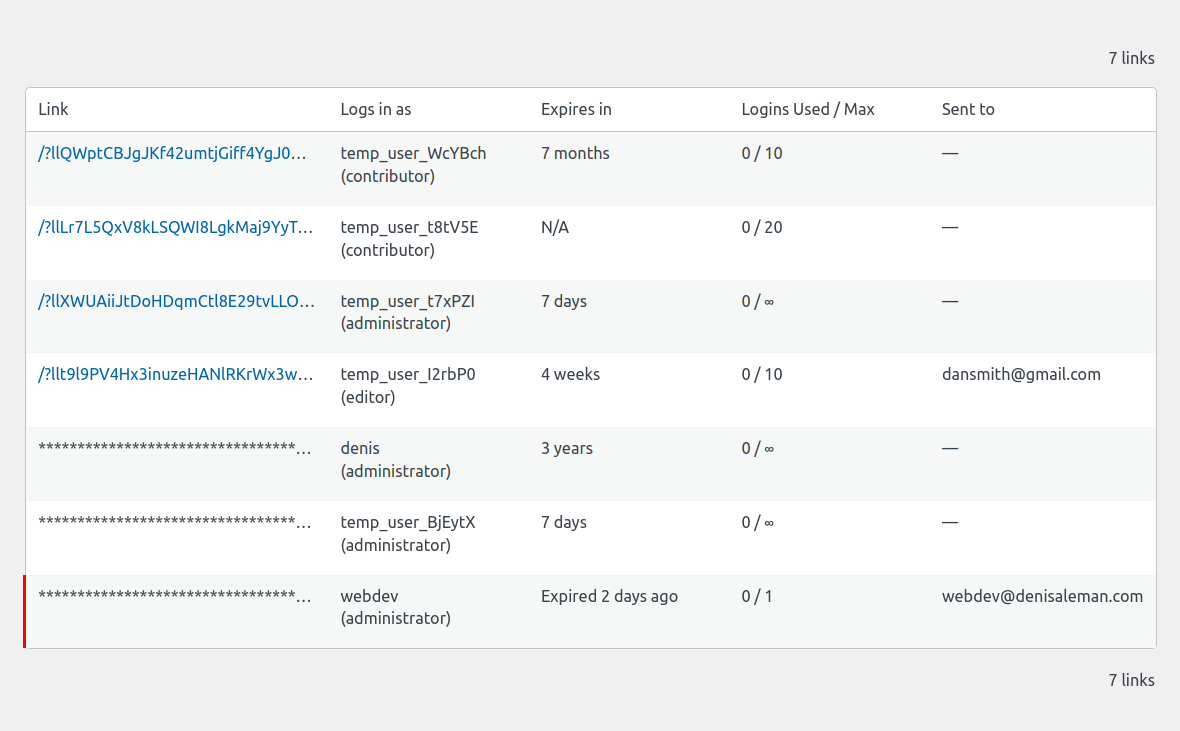Click the top '7 links' count

tap(1131, 58)
